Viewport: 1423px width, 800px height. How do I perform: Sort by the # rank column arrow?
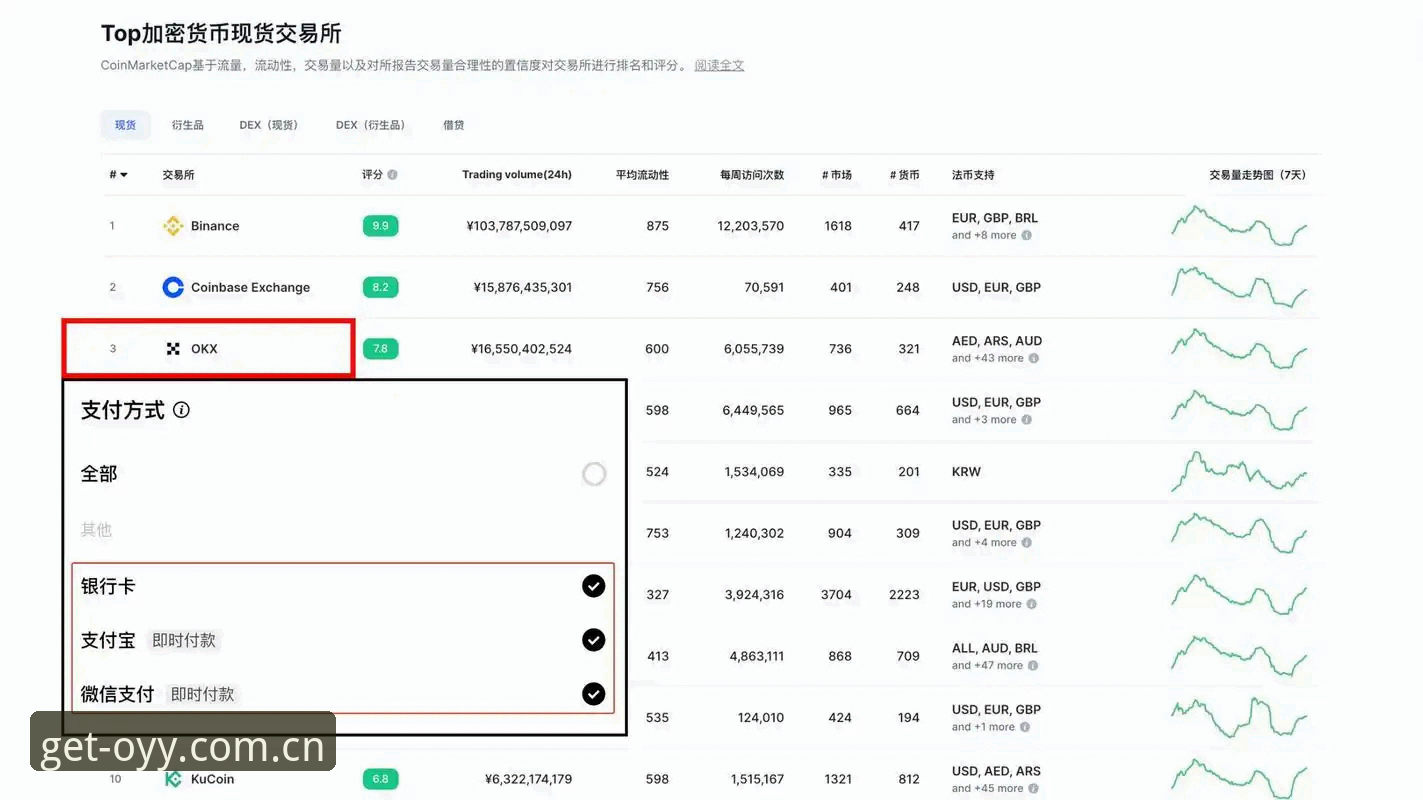[124, 175]
